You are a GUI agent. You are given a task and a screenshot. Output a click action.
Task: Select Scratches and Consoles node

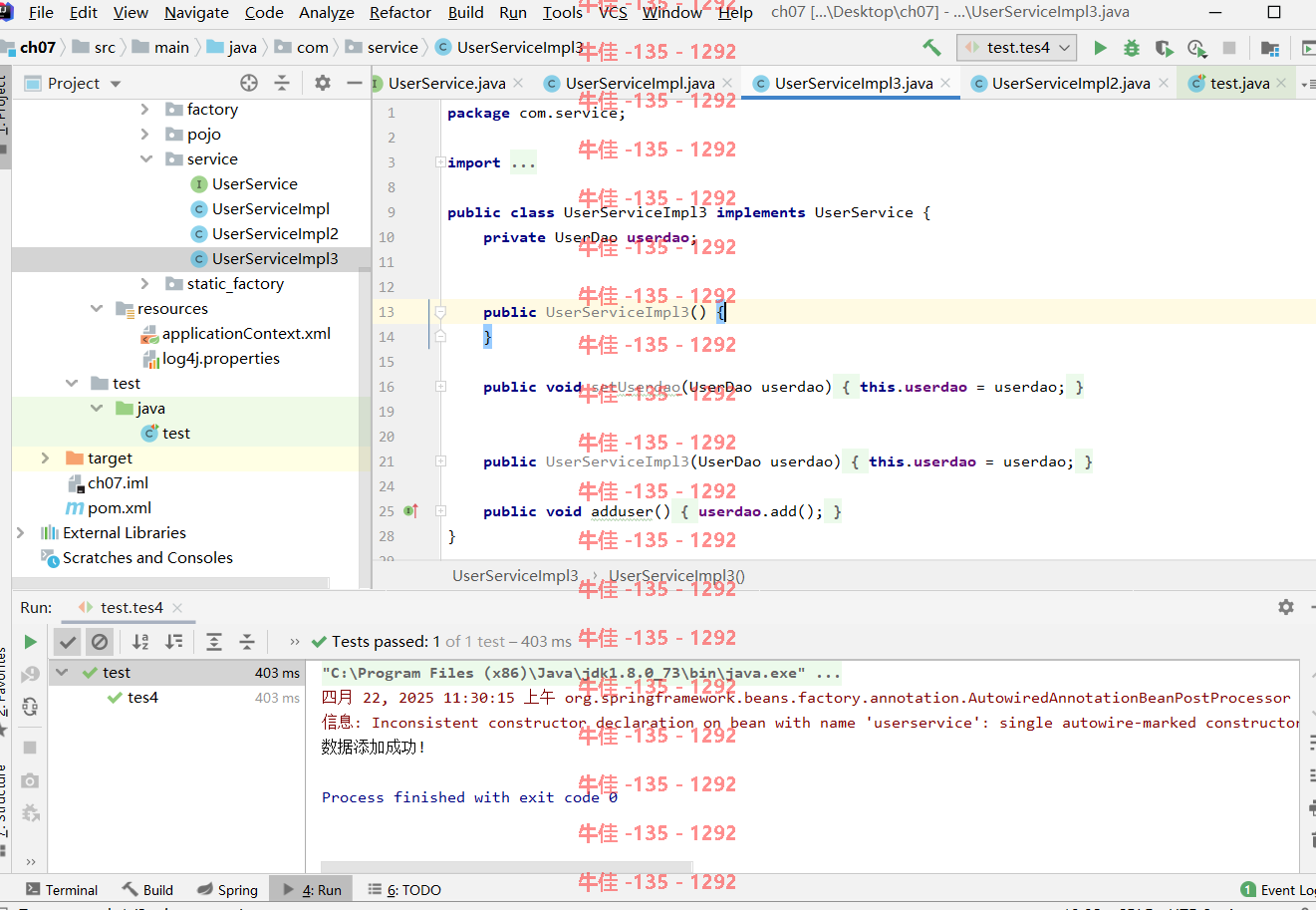[147, 557]
